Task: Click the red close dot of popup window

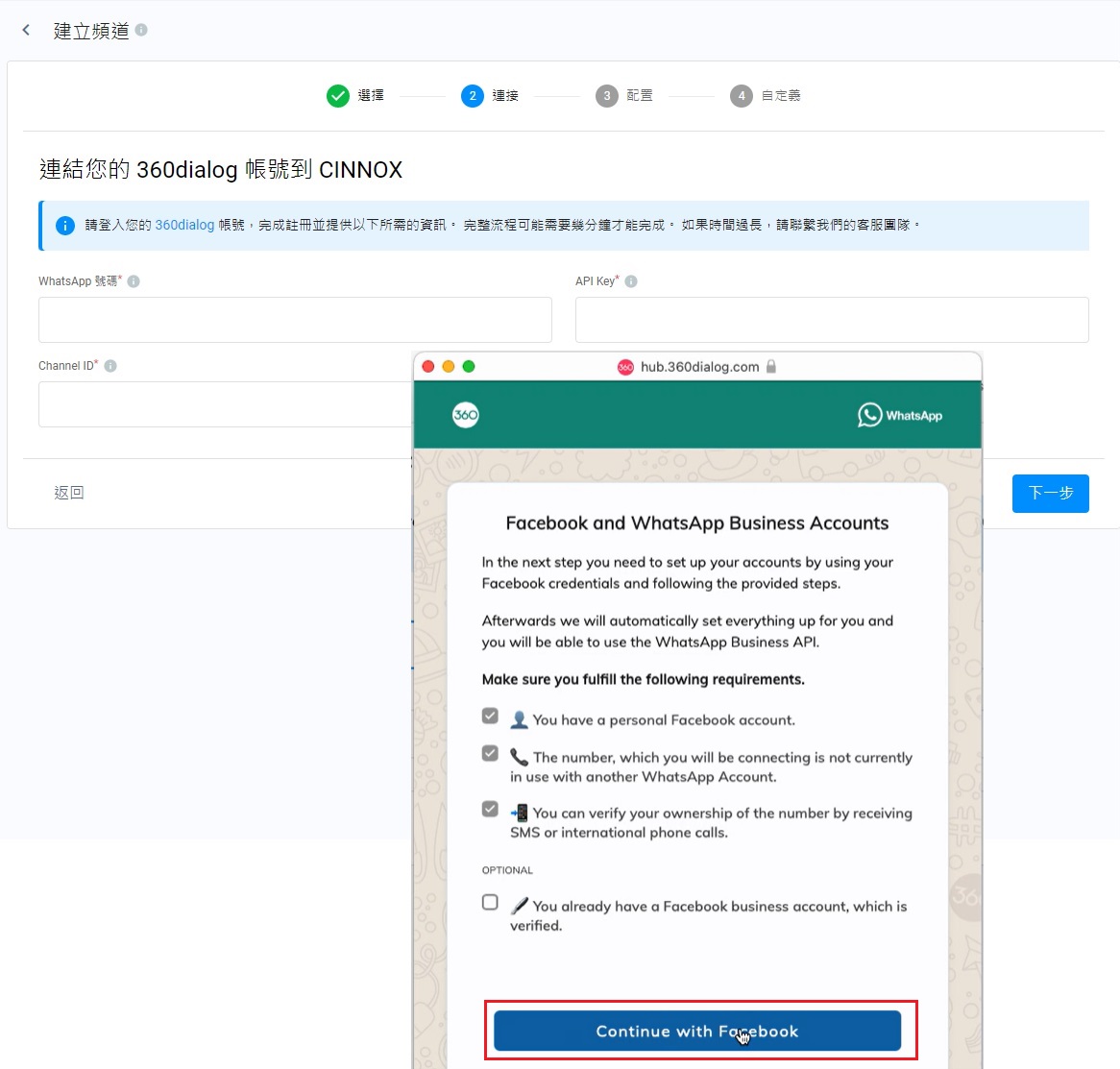Action: coord(428,366)
